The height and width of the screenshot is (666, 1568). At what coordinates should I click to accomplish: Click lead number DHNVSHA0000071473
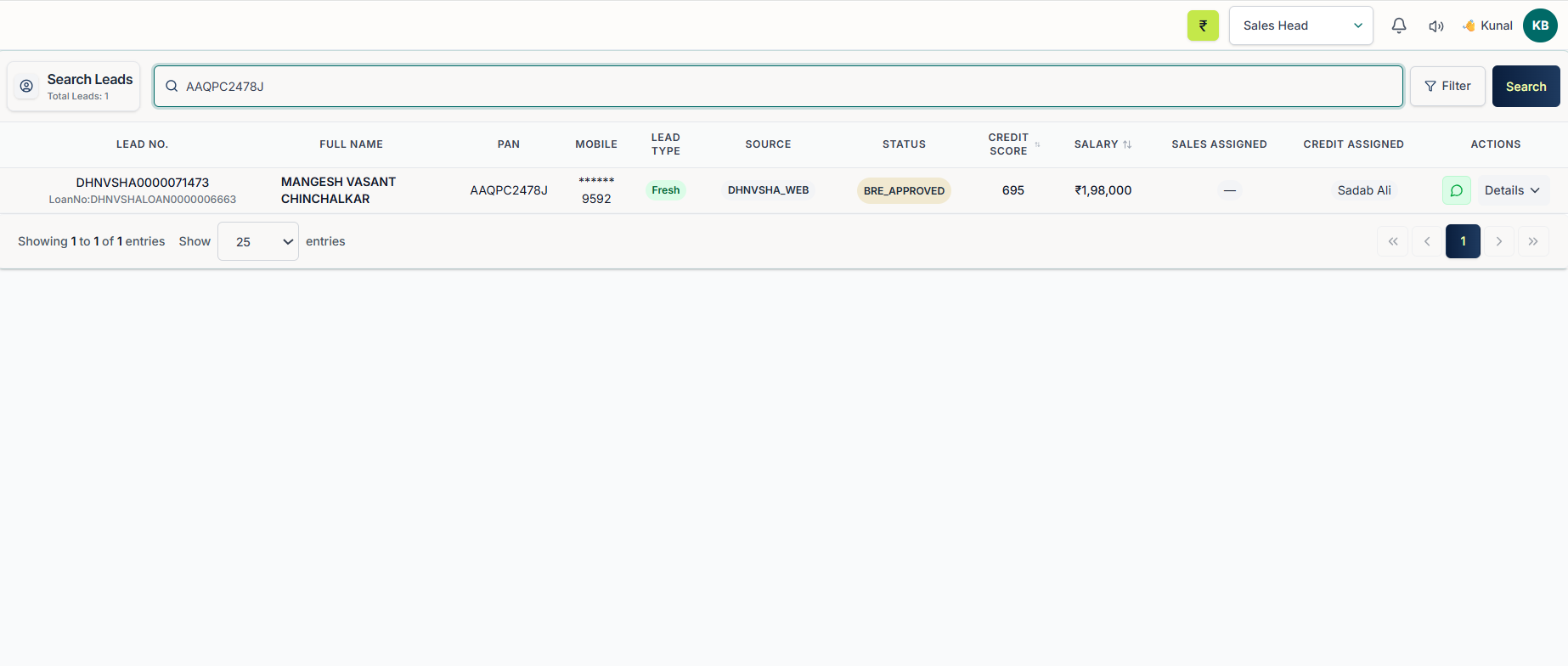point(143,183)
